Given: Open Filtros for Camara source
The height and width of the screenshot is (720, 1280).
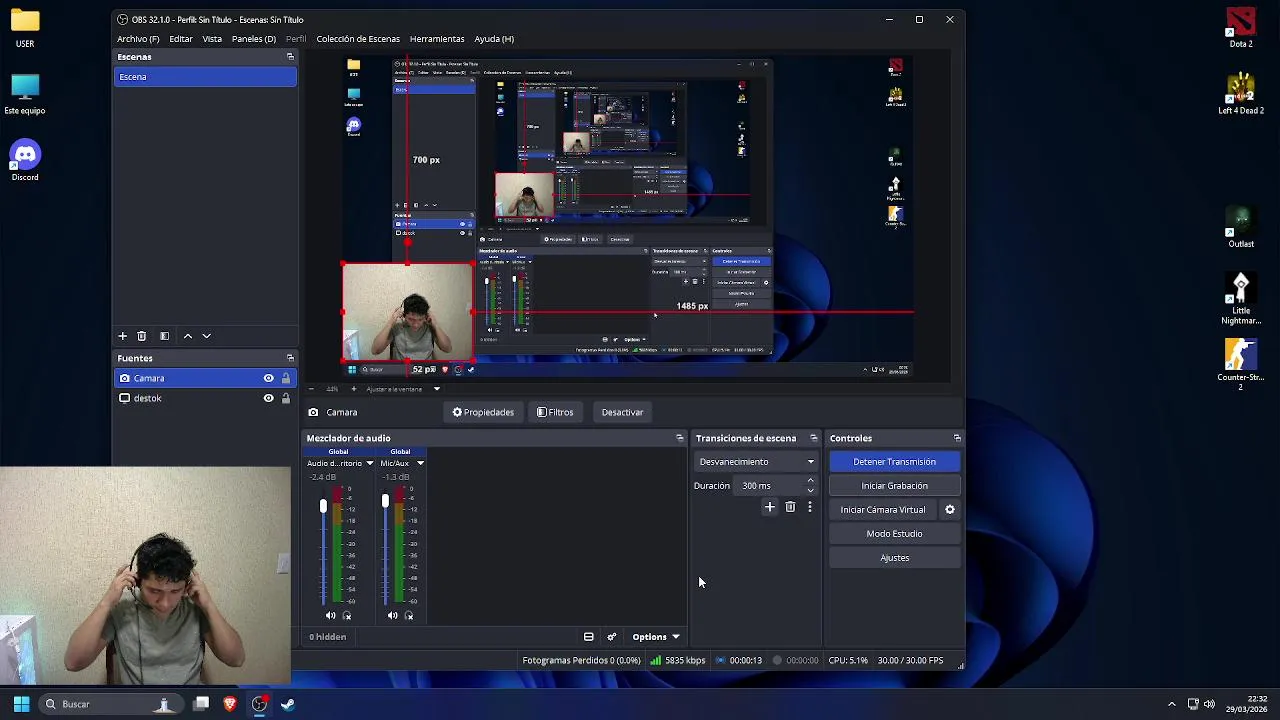Looking at the screenshot, I should (x=555, y=412).
